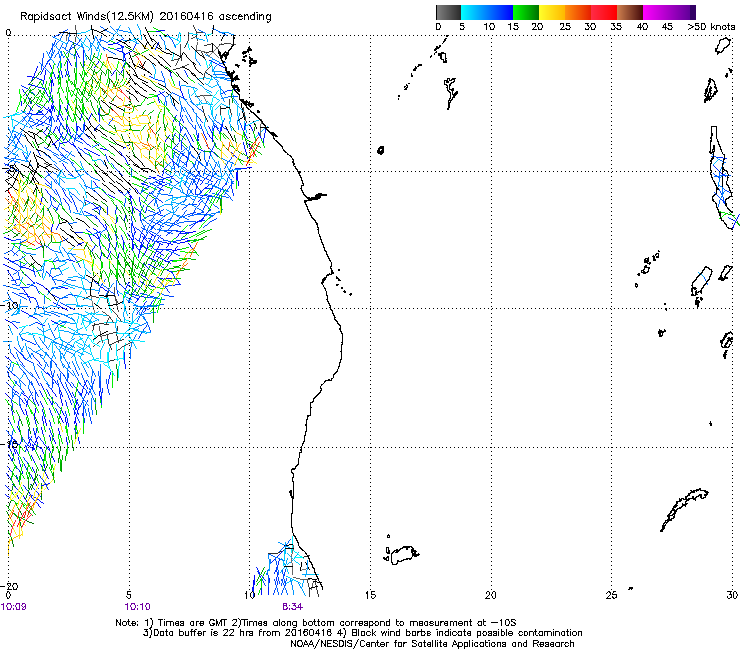This screenshot has height=650, width=740.
Task: Click the title 'Rapidsact Winds(12.5KM) 20160416 ascending'
Action: pyautogui.click(x=146, y=17)
